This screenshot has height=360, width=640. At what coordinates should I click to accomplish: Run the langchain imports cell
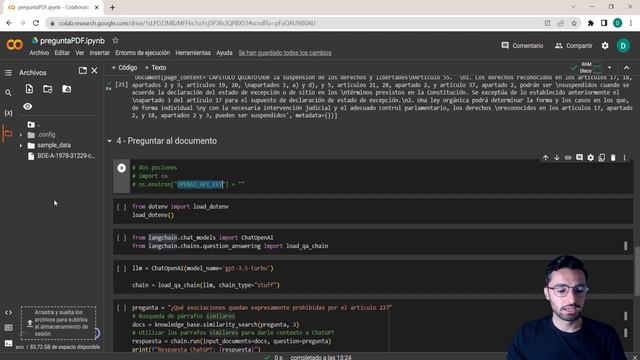pos(122,238)
